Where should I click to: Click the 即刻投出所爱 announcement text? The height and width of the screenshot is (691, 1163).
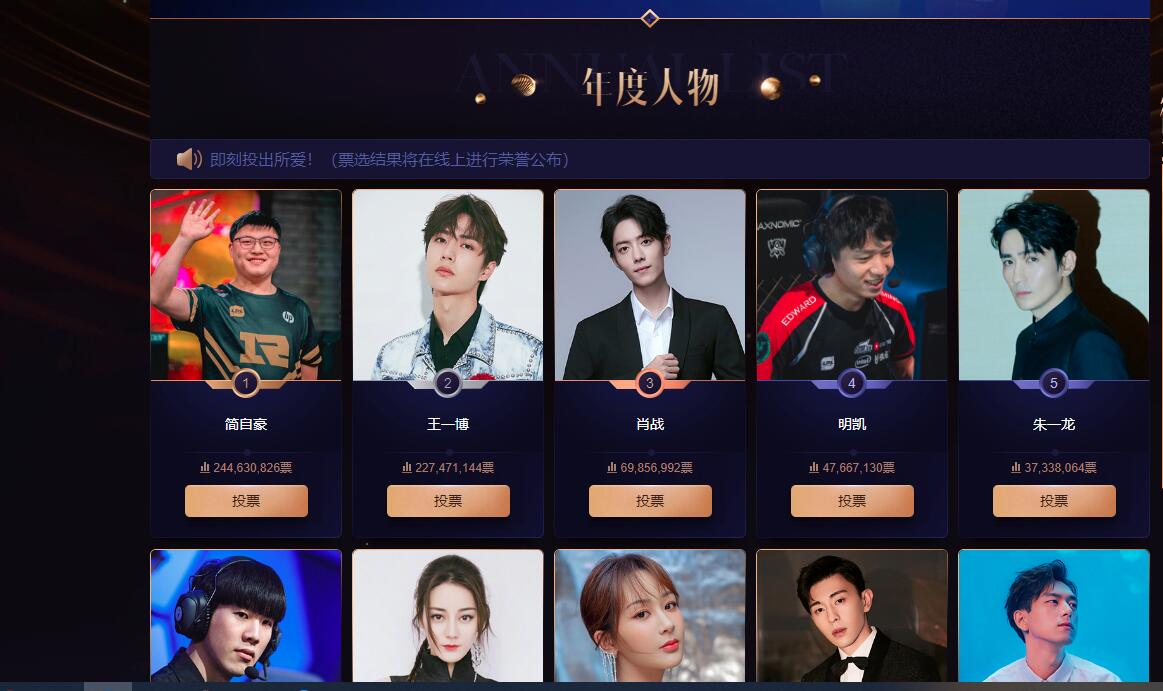pyautogui.click(x=262, y=159)
